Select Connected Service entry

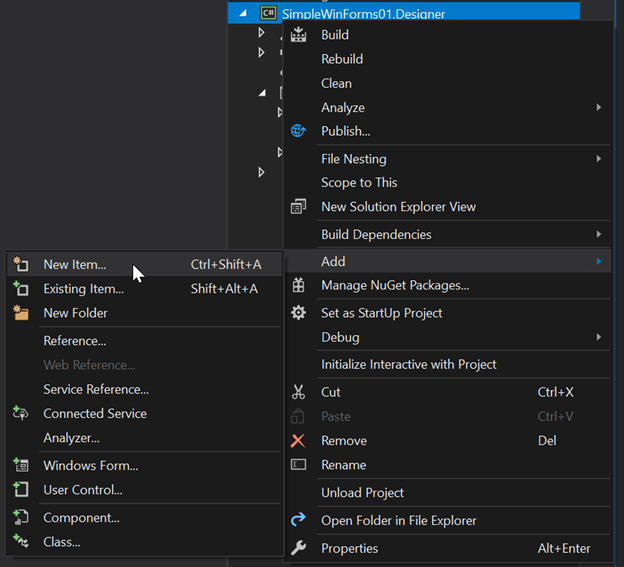click(144, 413)
